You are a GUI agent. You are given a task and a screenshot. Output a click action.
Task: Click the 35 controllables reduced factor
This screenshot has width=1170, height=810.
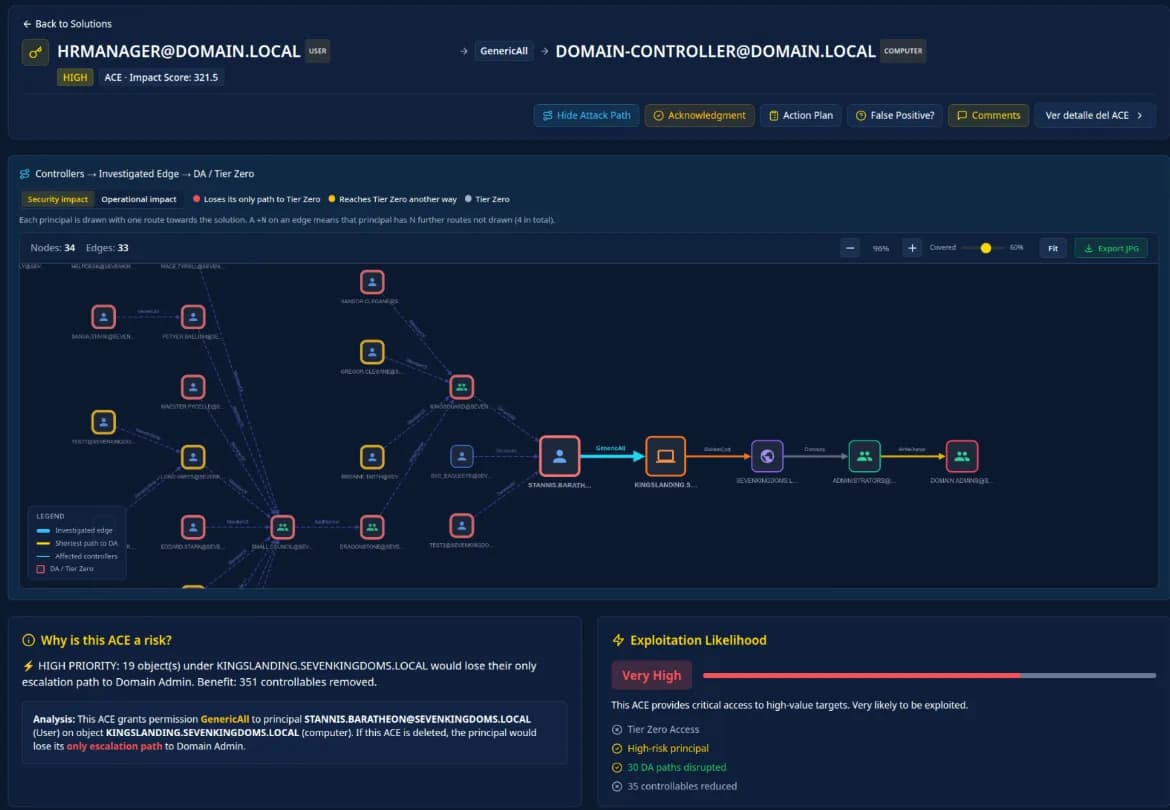pyautogui.click(x=675, y=786)
